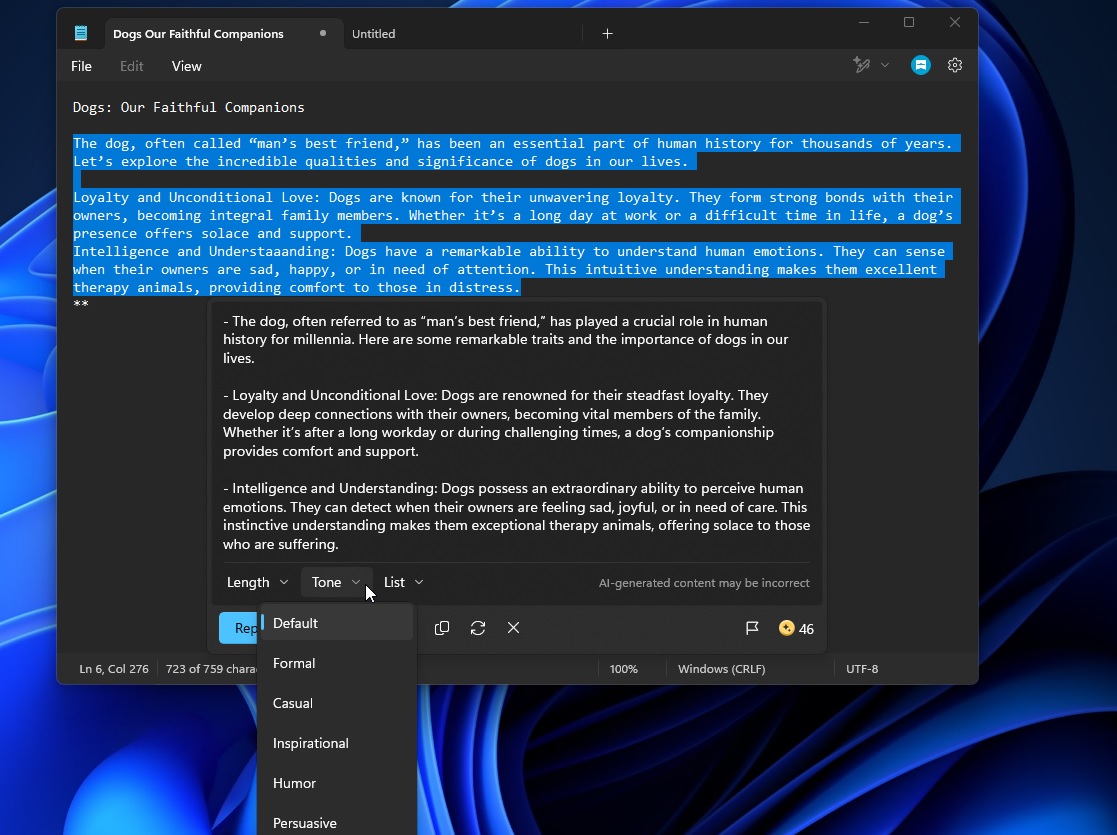This screenshot has height=835, width=1117.
Task: Click the 'AI-generated content may be incorrect' notice
Action: click(x=704, y=583)
